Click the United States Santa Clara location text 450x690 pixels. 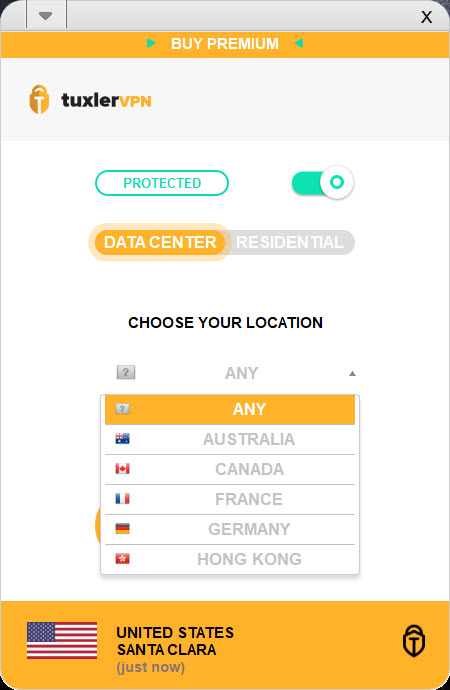[x=175, y=641]
